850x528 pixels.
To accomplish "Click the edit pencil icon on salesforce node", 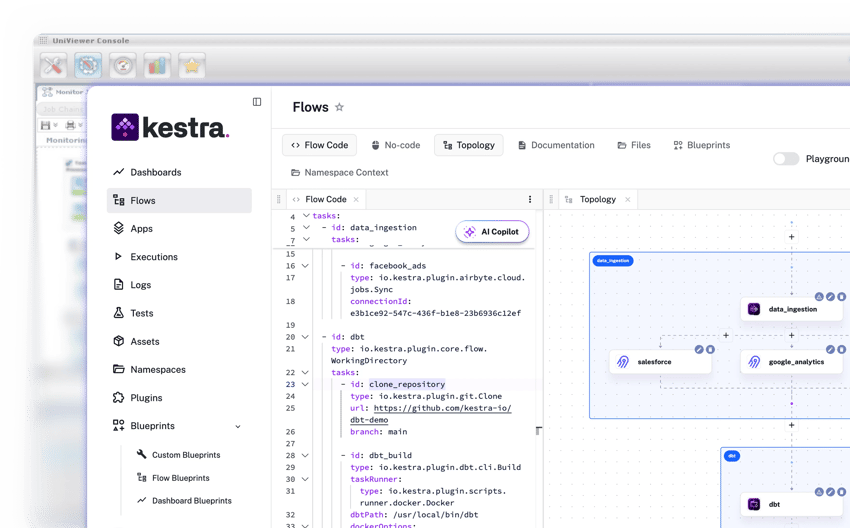I will (699, 350).
